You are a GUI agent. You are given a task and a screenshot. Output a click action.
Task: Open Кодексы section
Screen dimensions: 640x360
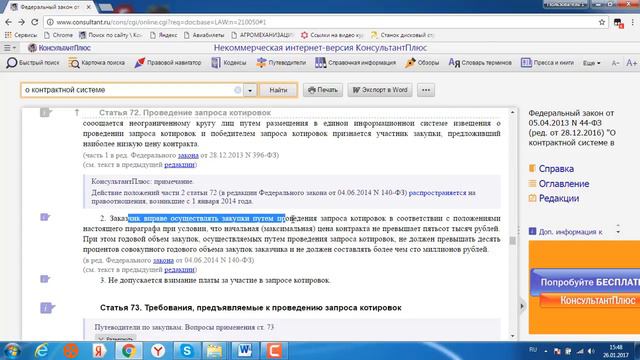[229, 63]
